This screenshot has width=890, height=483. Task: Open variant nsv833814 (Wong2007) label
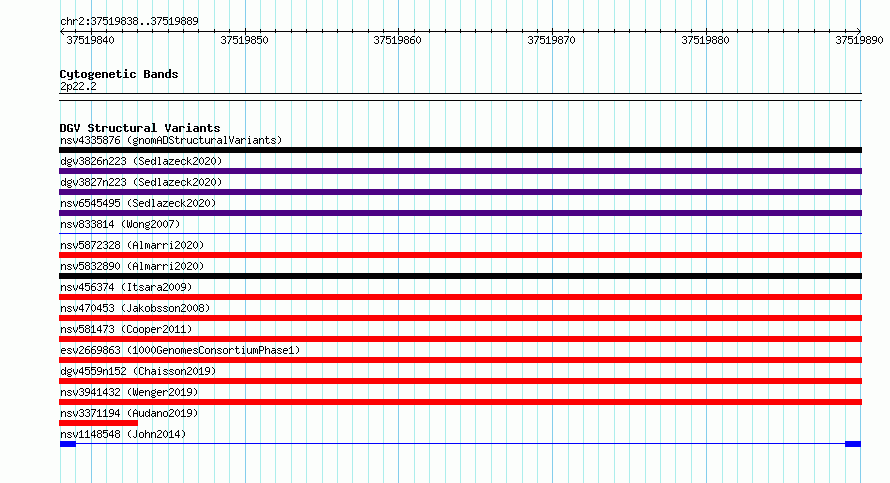click(120, 224)
